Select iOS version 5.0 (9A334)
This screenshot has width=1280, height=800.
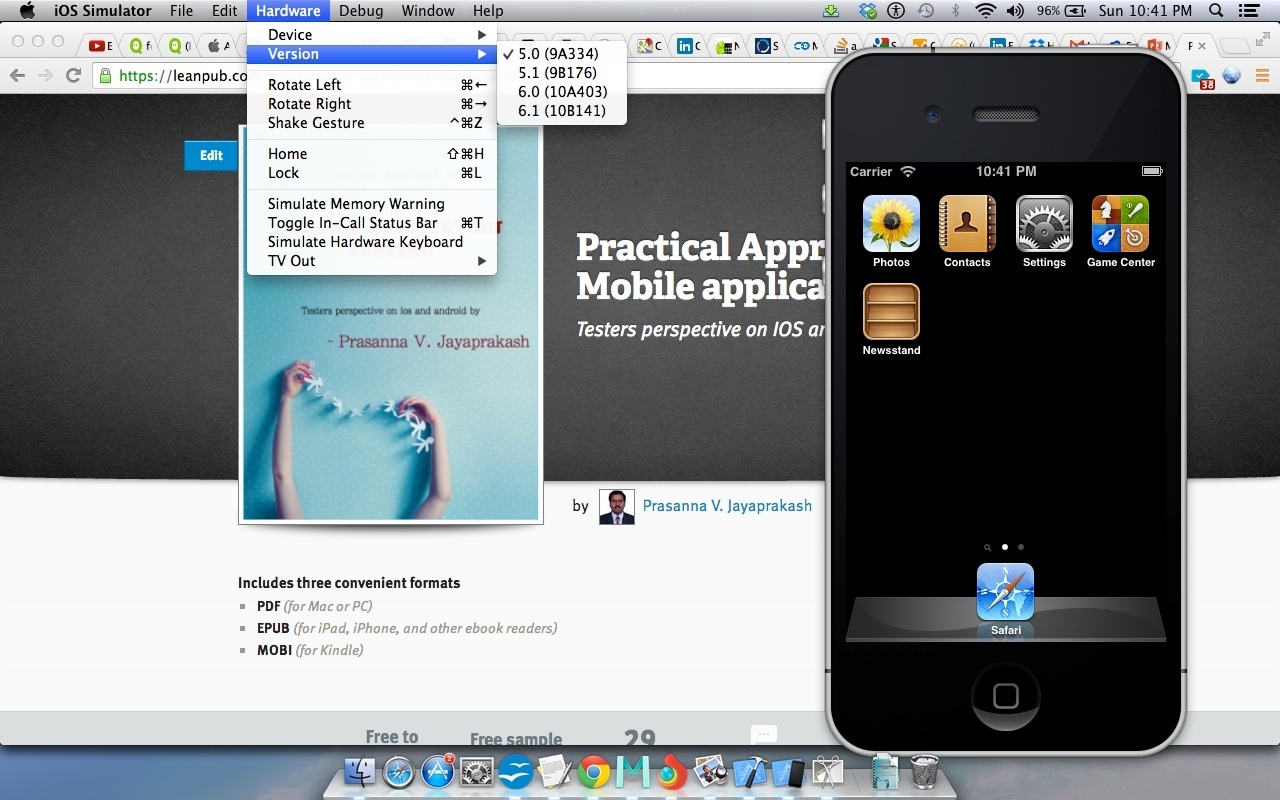pos(558,54)
